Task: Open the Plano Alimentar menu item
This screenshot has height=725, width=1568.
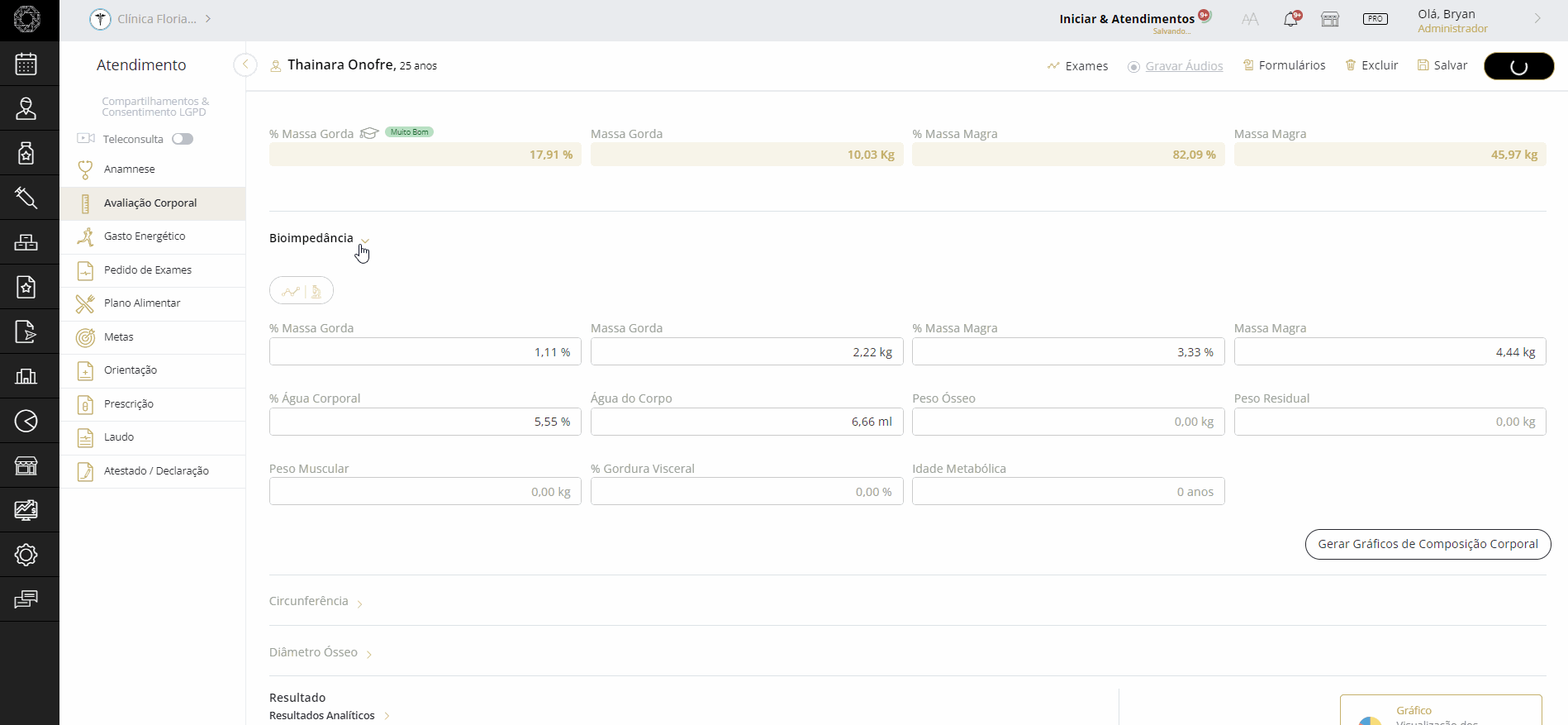Action: (x=142, y=303)
